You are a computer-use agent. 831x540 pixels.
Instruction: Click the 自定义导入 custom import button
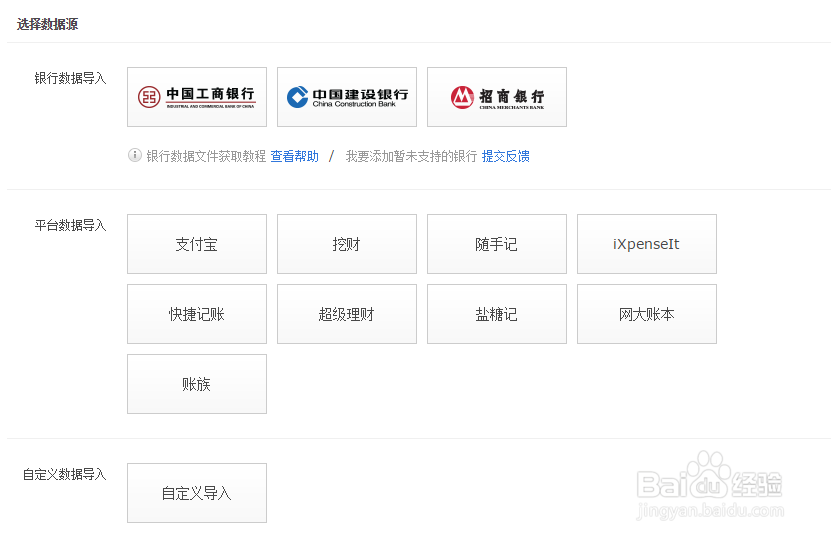(197, 493)
